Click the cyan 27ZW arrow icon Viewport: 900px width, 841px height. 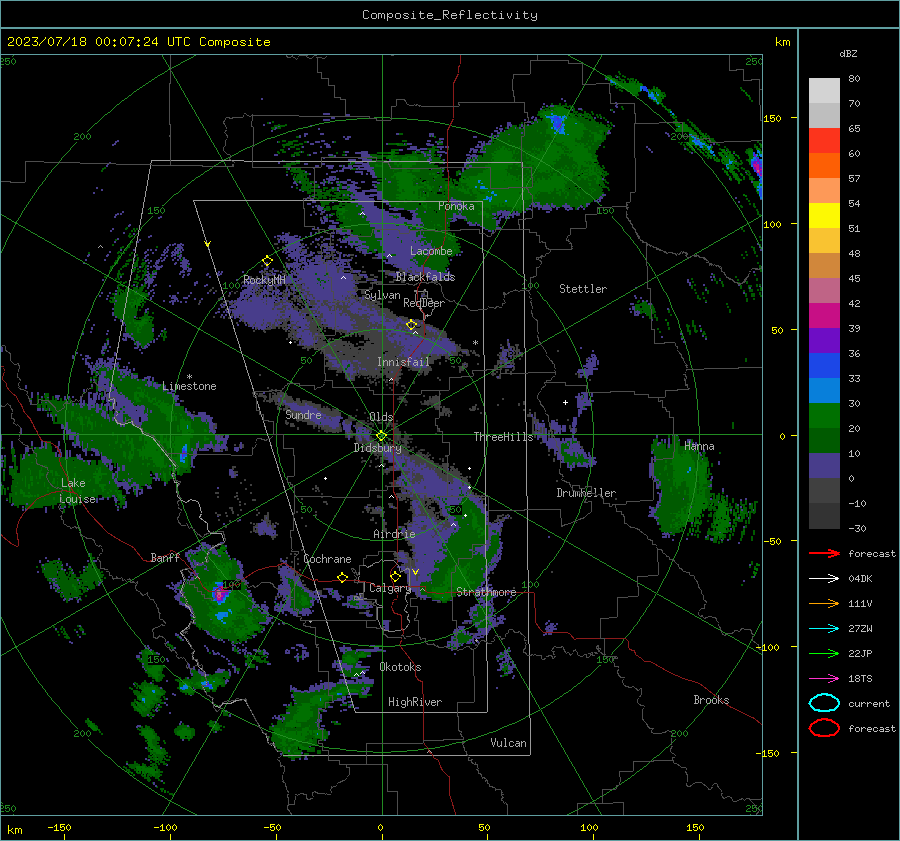(x=824, y=629)
